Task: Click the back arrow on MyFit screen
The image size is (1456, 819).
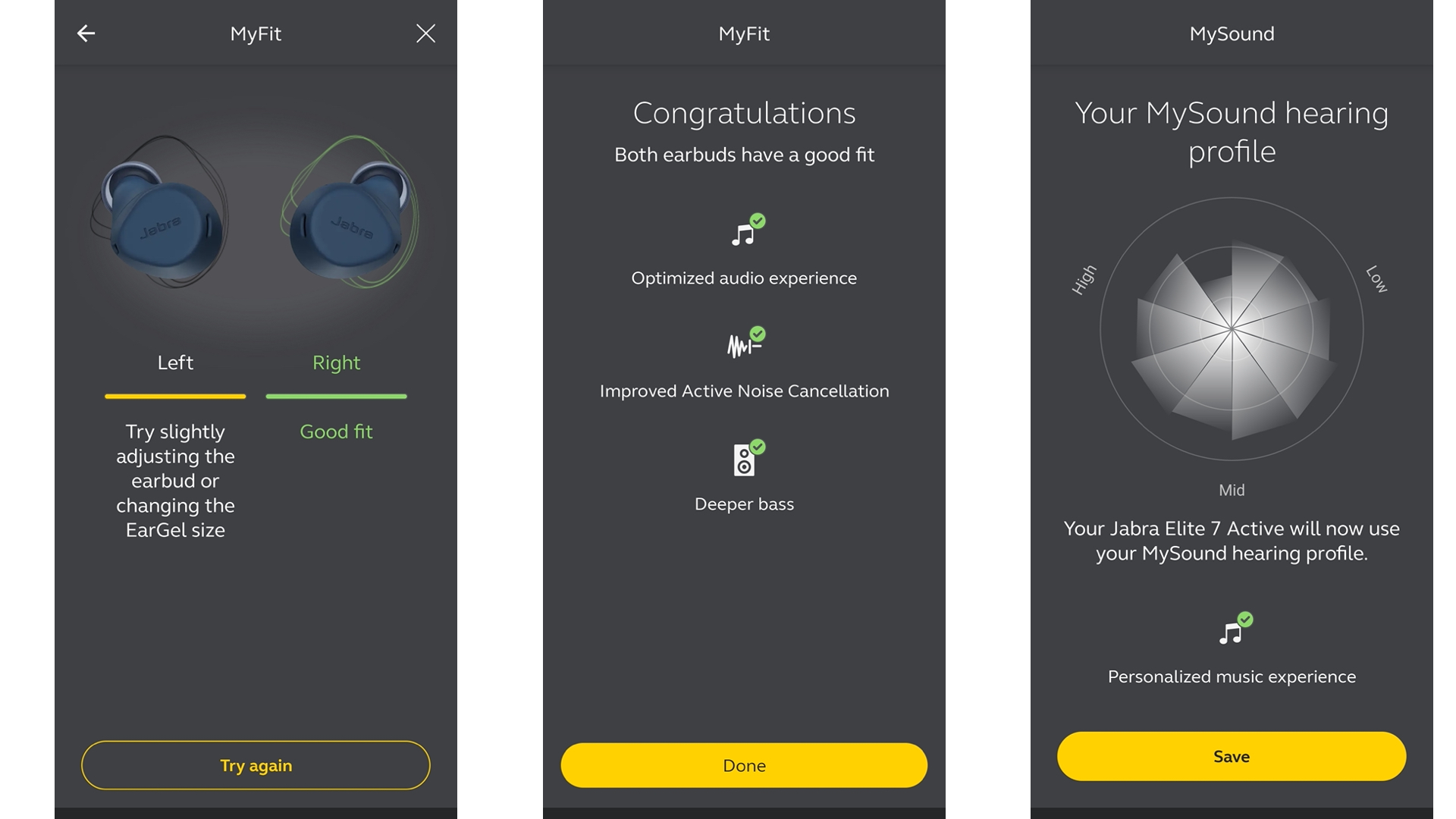Action: 87,33
